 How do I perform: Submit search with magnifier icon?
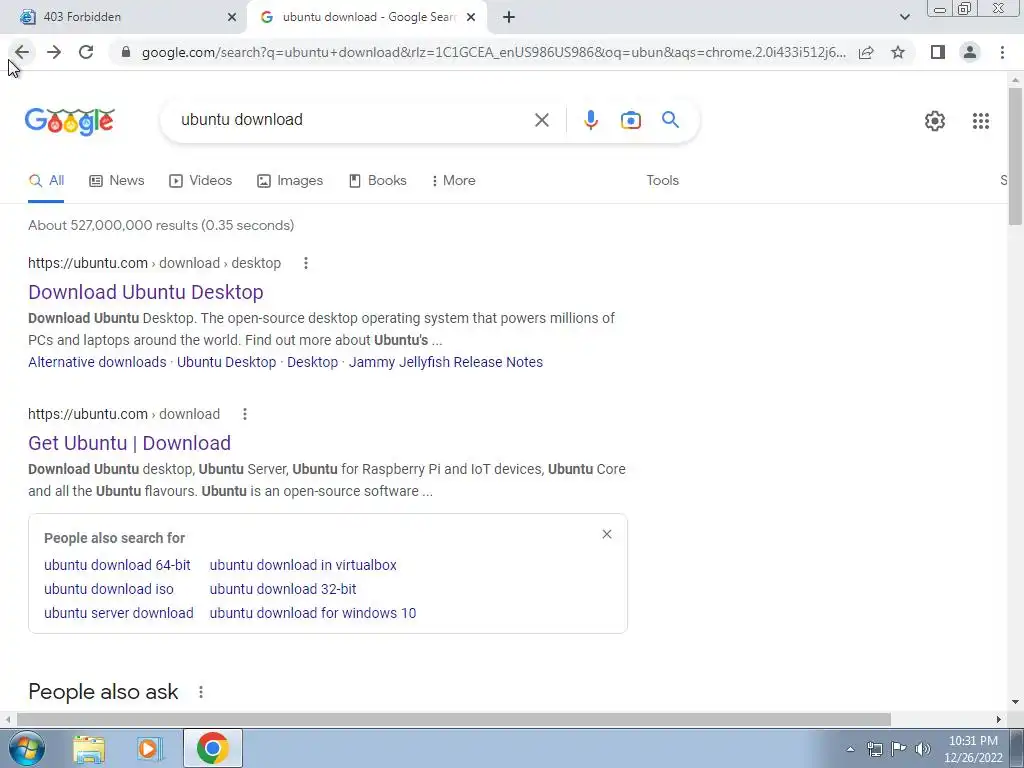coord(670,120)
